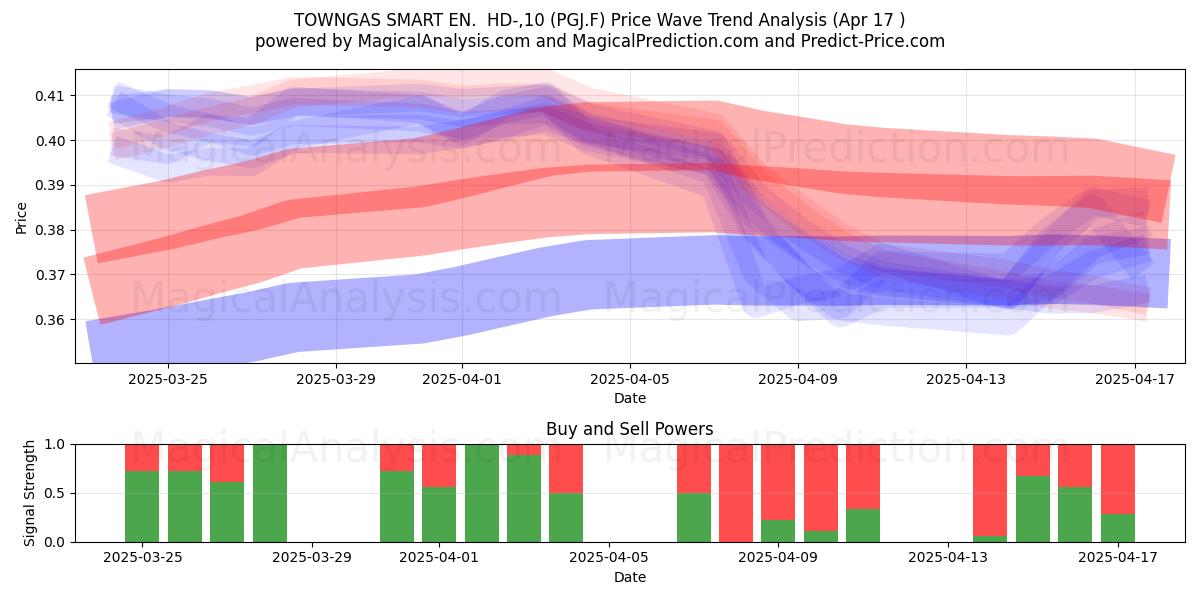
Task: Click green buy segment of 2025-03-25 bar
Action: coord(142,506)
